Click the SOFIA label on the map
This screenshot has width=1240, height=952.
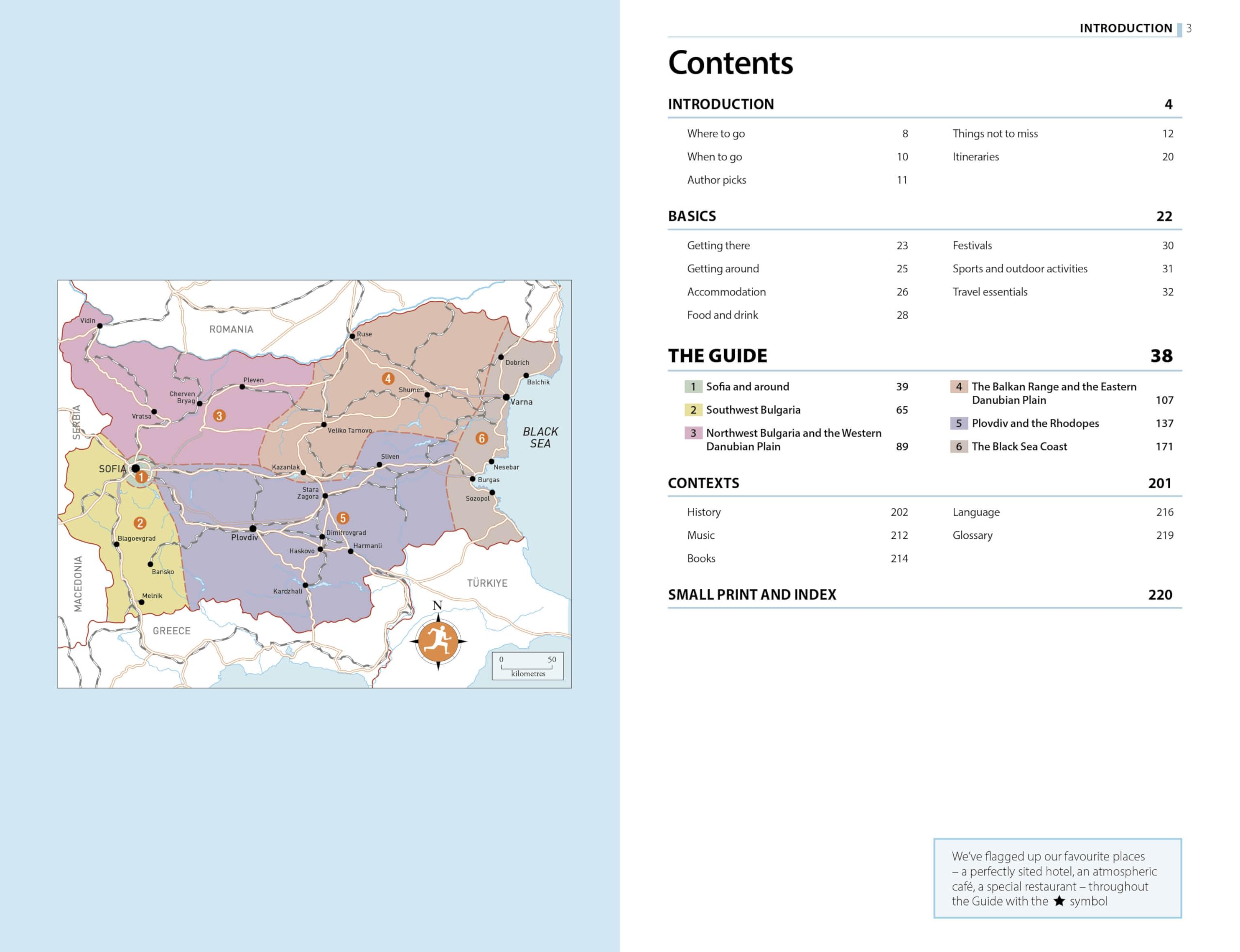coord(112,468)
